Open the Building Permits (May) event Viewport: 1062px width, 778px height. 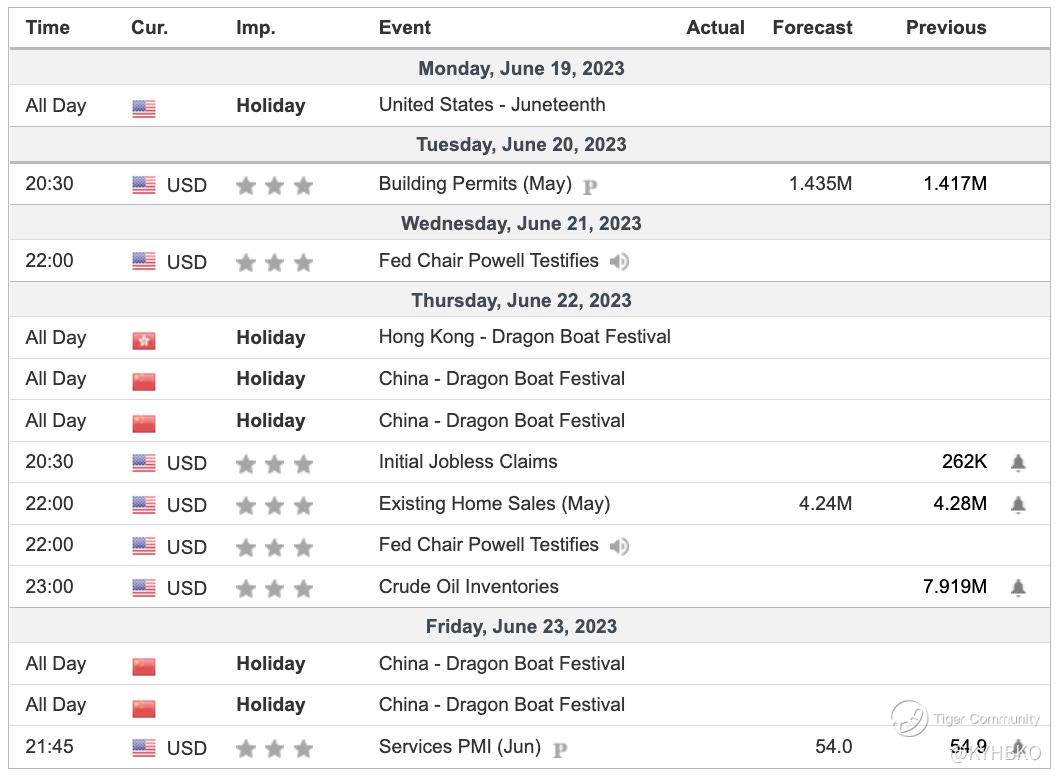click(475, 184)
